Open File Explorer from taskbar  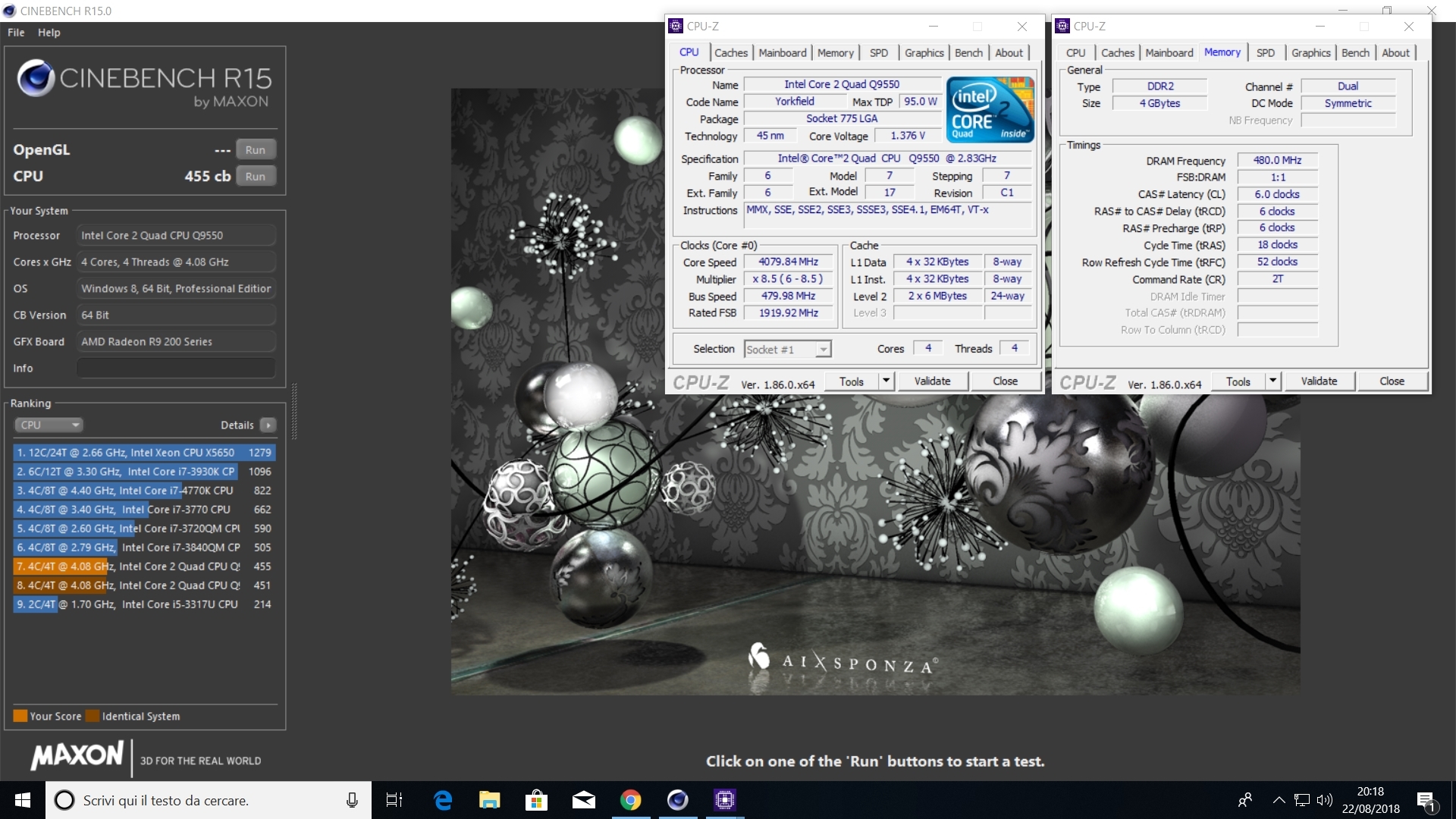[490, 800]
